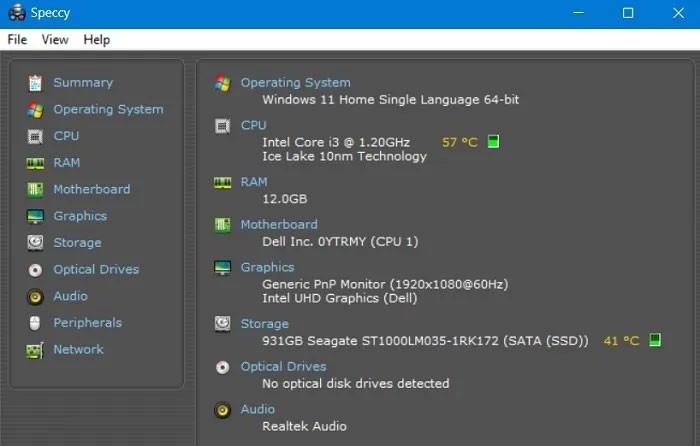Click the green CPU temperature indicator
Screen dimensions: 700x446
click(x=493, y=142)
